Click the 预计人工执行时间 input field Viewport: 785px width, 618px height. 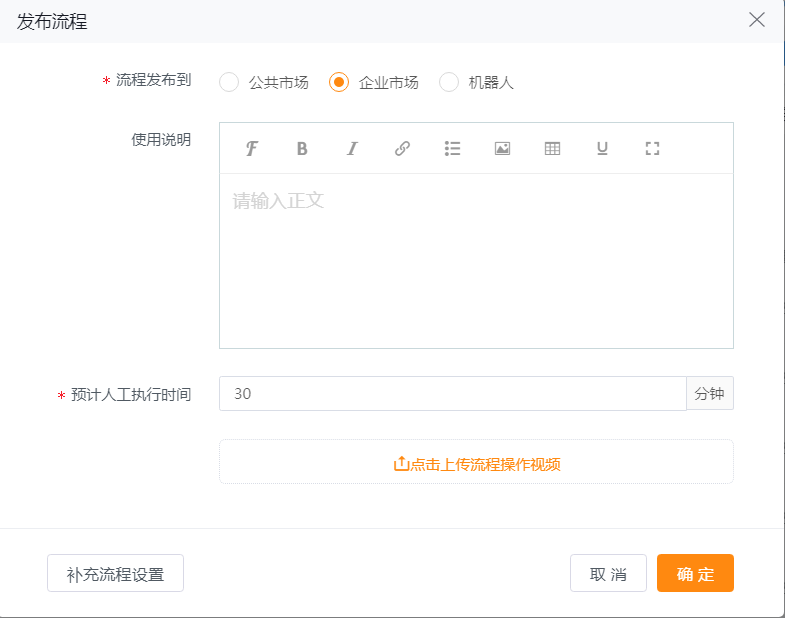click(x=452, y=394)
